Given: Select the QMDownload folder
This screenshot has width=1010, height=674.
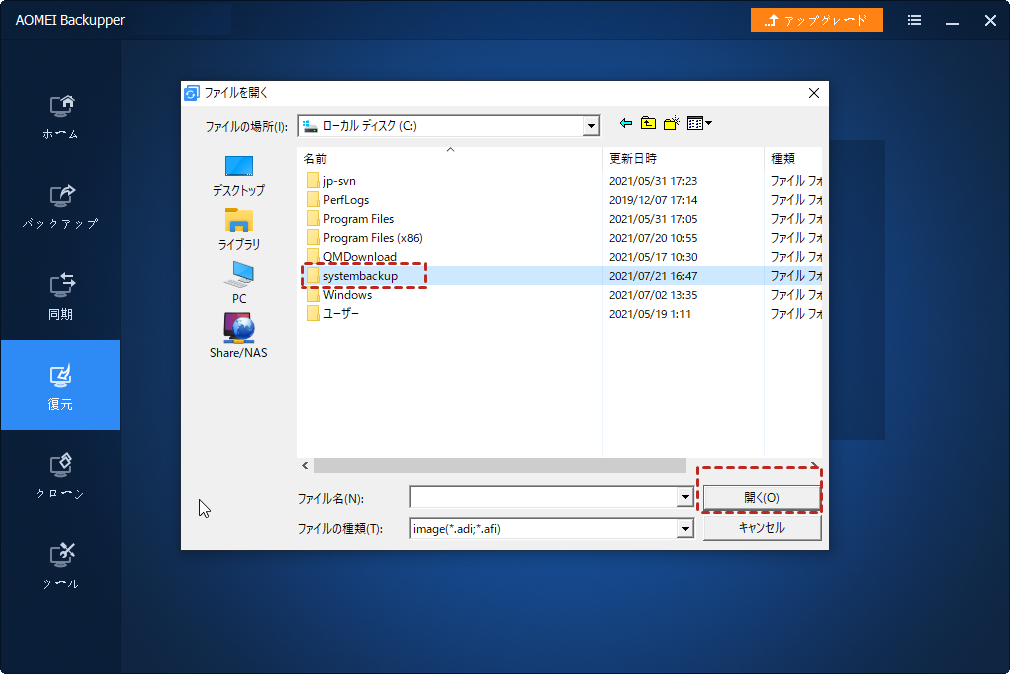Looking at the screenshot, I should point(352,256).
